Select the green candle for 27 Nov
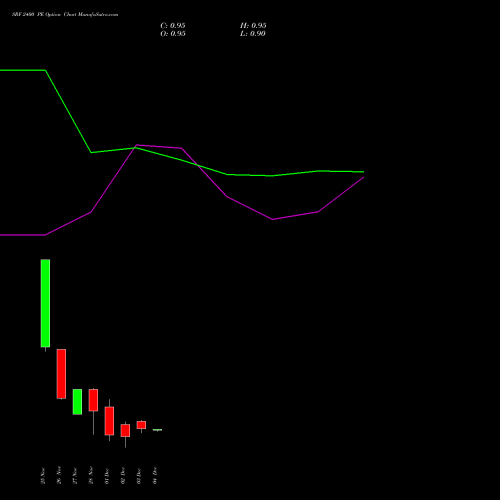 pos(77,402)
